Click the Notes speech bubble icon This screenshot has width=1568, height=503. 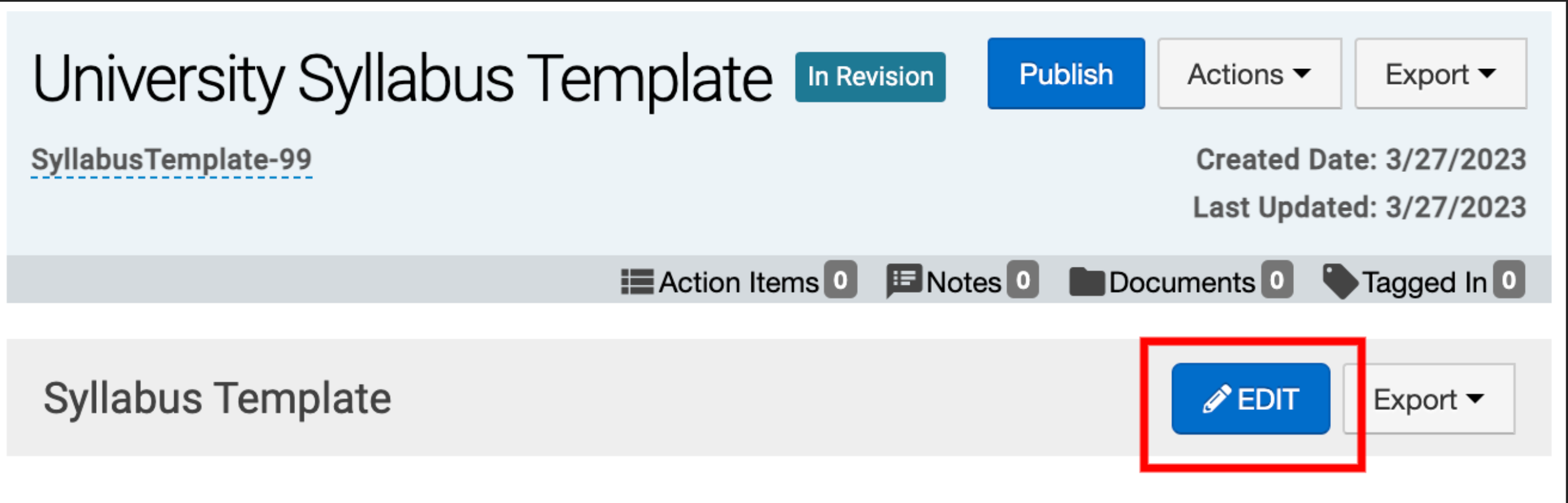(x=903, y=281)
